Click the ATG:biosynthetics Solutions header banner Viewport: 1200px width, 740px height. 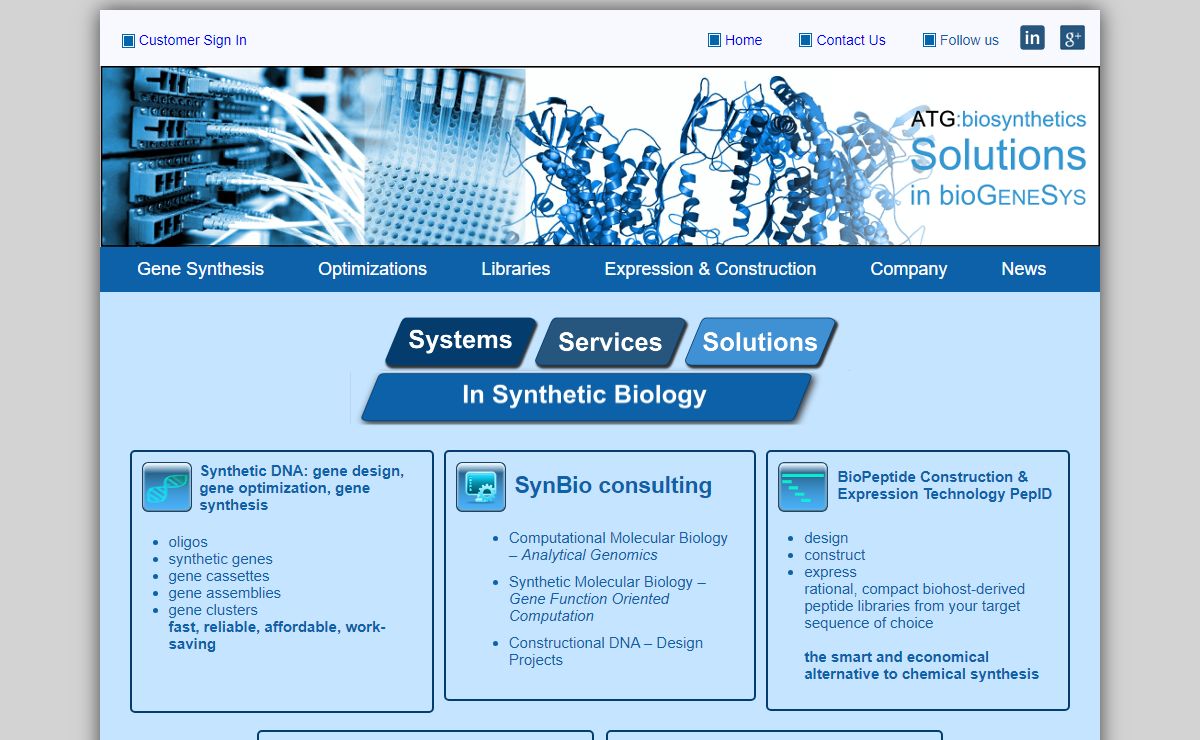click(x=600, y=156)
